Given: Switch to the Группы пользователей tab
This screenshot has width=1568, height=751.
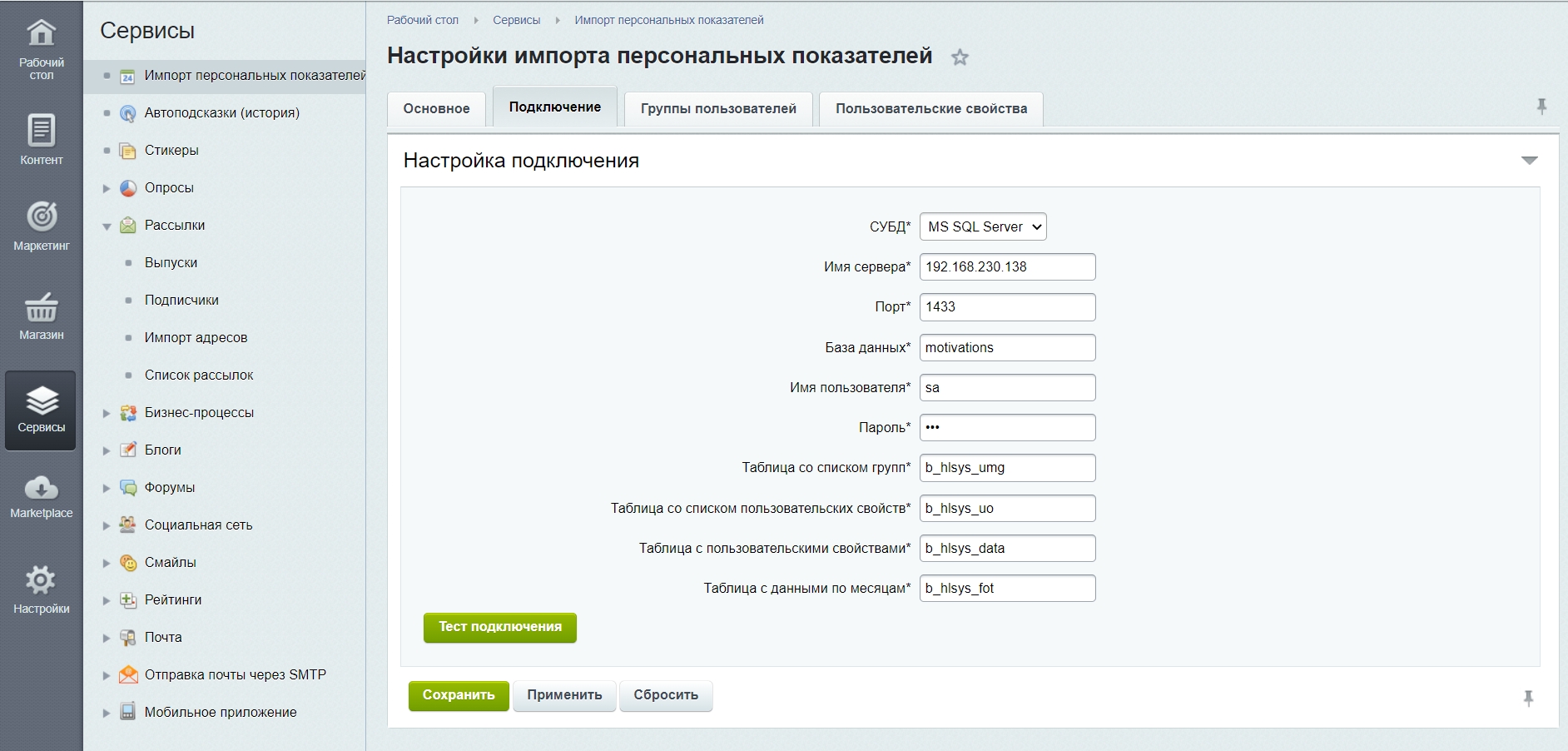Looking at the screenshot, I should (x=718, y=109).
